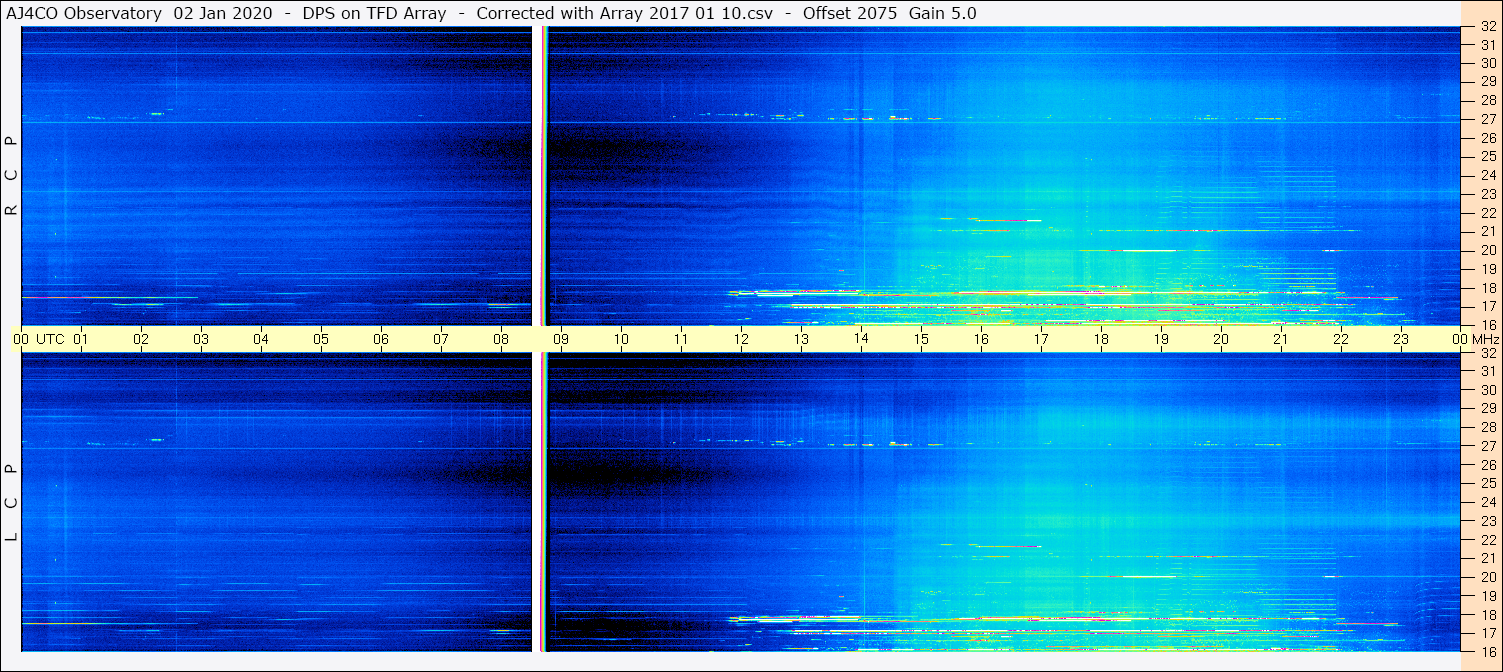
Task: Click the 27 MHz label of RCP panel
Action: click(x=1487, y=119)
